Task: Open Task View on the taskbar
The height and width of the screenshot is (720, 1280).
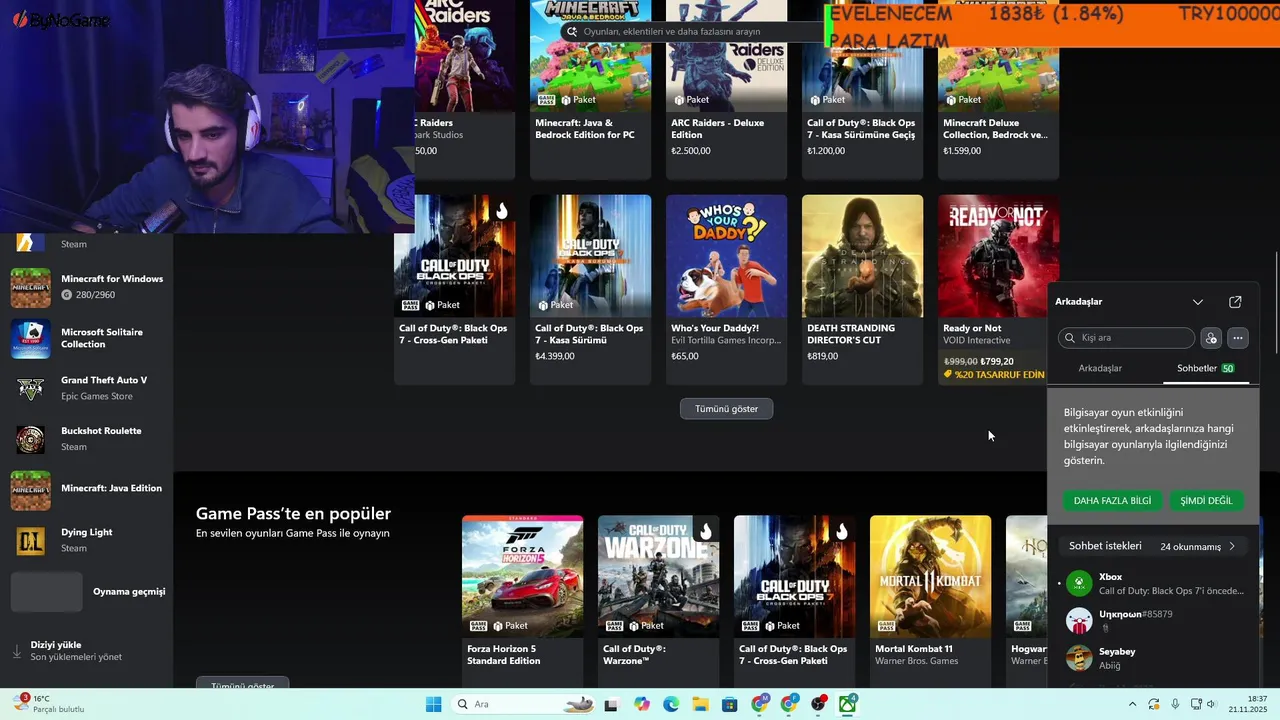Action: click(x=611, y=704)
